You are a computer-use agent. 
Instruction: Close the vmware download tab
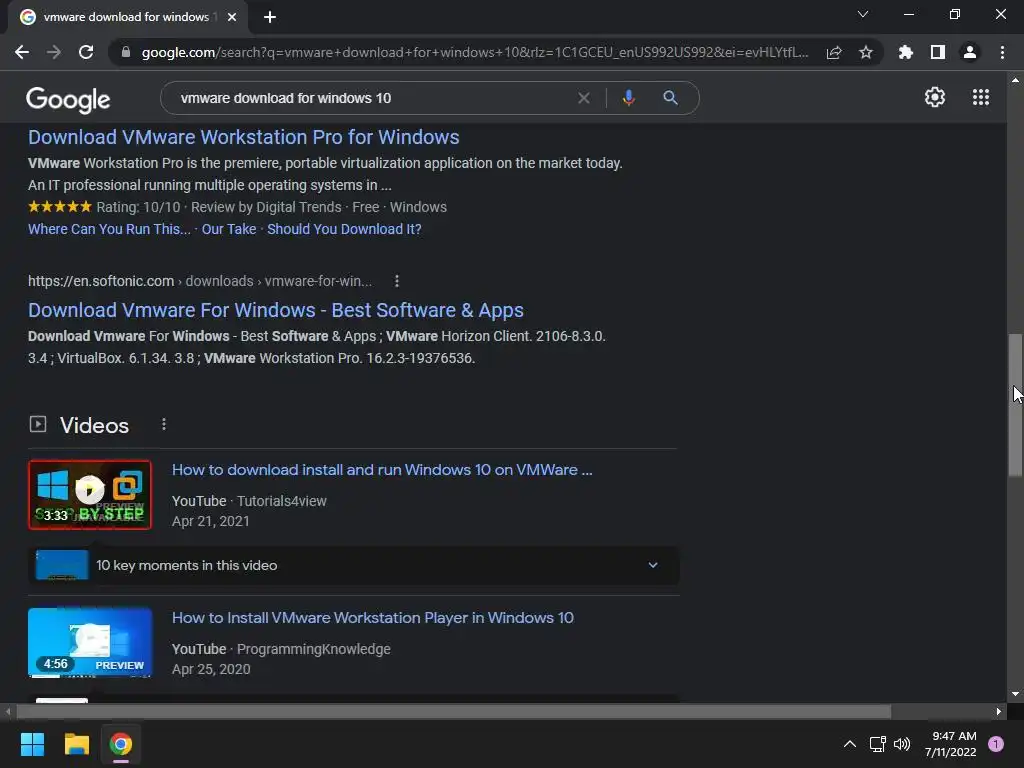(232, 17)
